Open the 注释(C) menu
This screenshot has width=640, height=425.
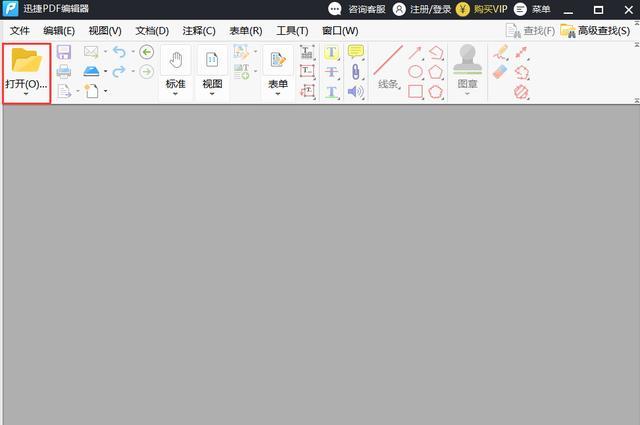tap(199, 31)
